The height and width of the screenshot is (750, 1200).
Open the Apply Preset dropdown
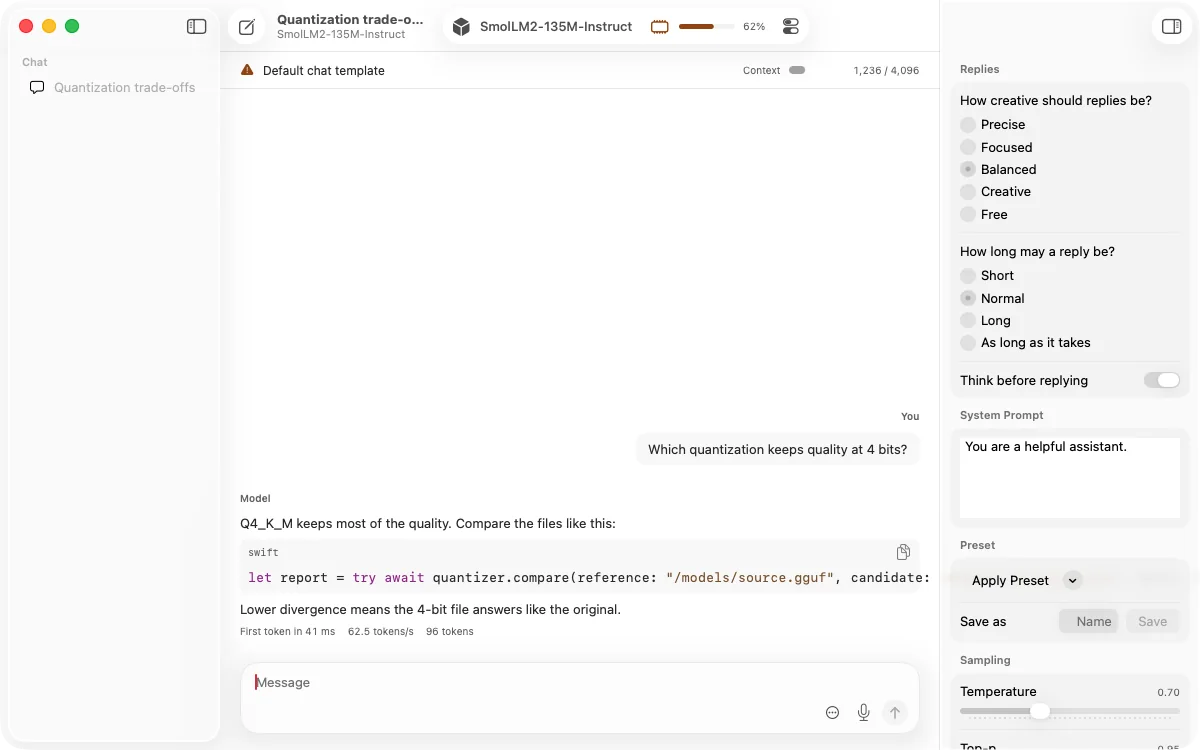[1026, 580]
